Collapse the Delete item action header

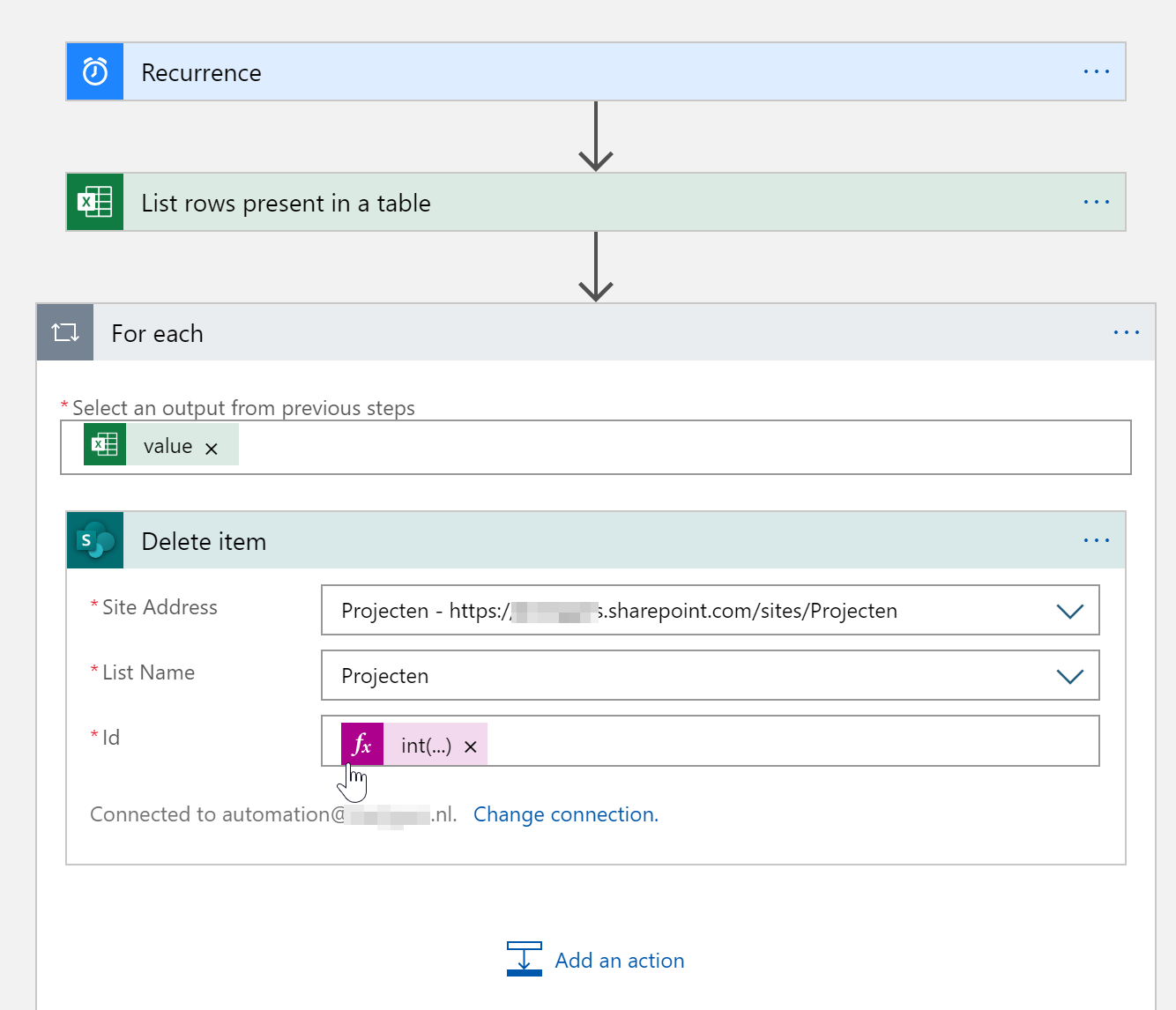[596, 540]
